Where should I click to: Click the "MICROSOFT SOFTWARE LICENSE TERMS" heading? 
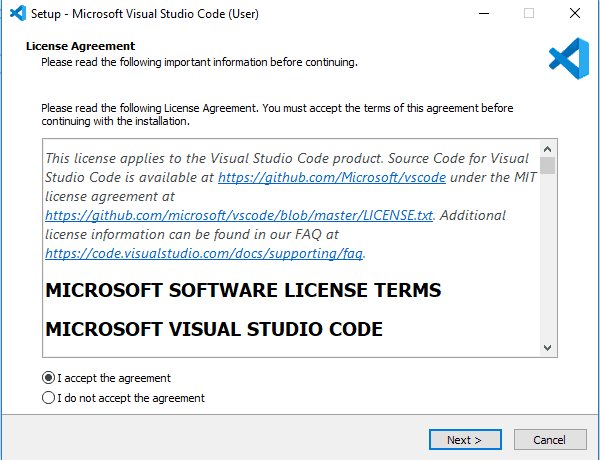(x=243, y=291)
